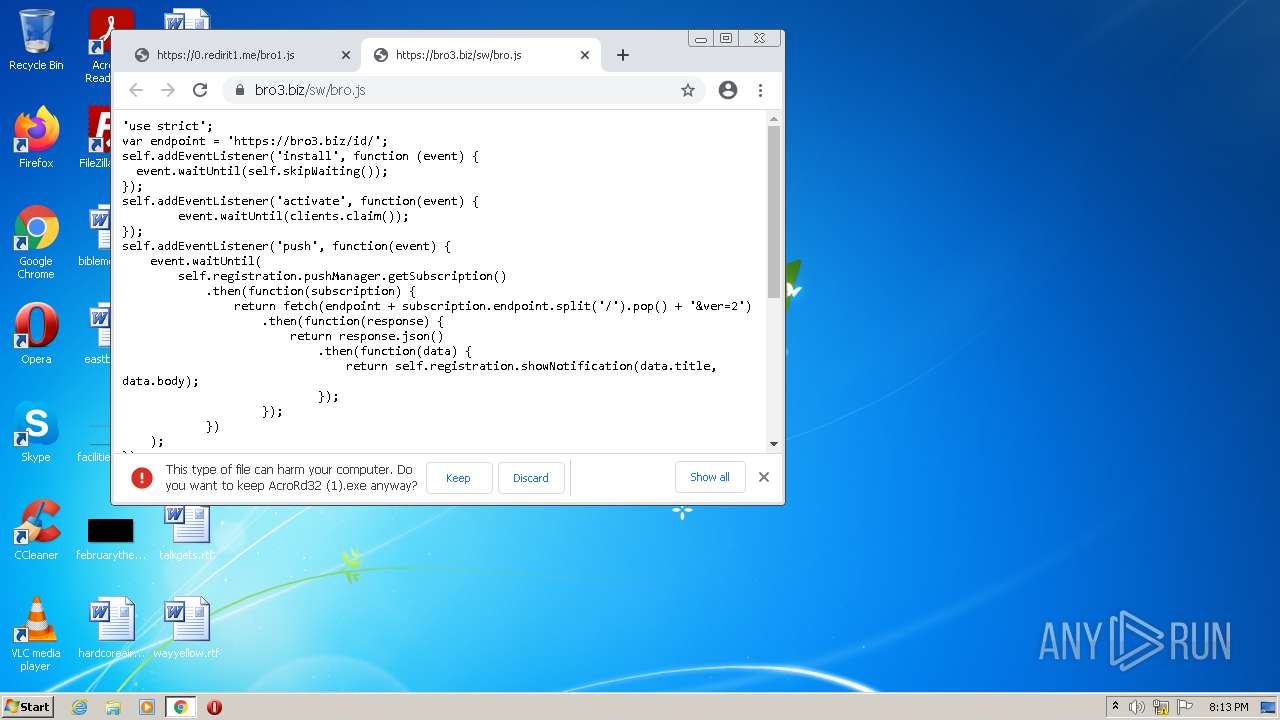Keep the AcroRd32 (1).exe download
The height and width of the screenshot is (720, 1280).
click(x=459, y=478)
